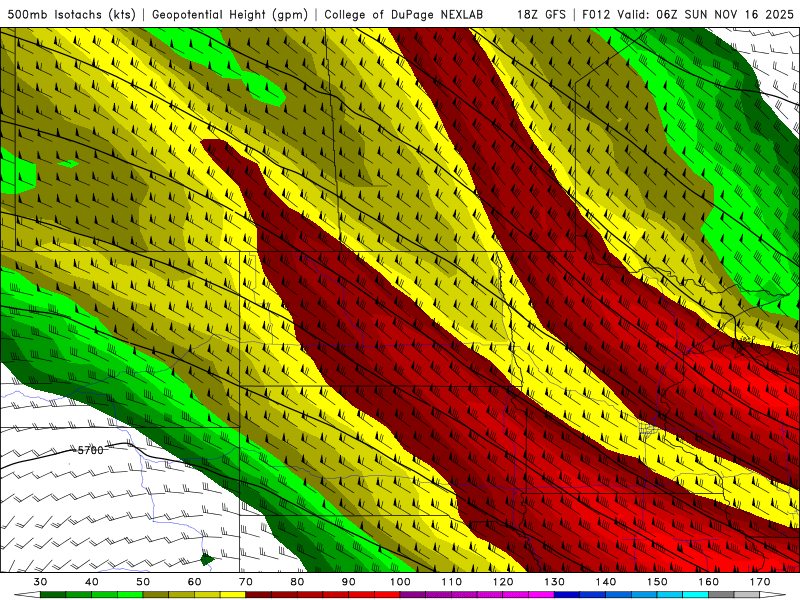Click the 100 value on the color scale
This screenshot has width=800, height=600.
tap(400, 582)
